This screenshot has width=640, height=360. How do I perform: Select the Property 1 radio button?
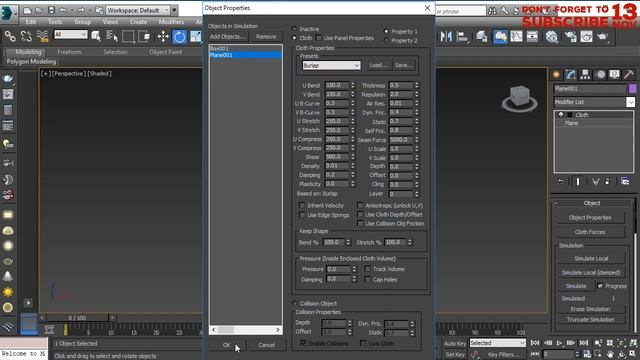point(386,31)
